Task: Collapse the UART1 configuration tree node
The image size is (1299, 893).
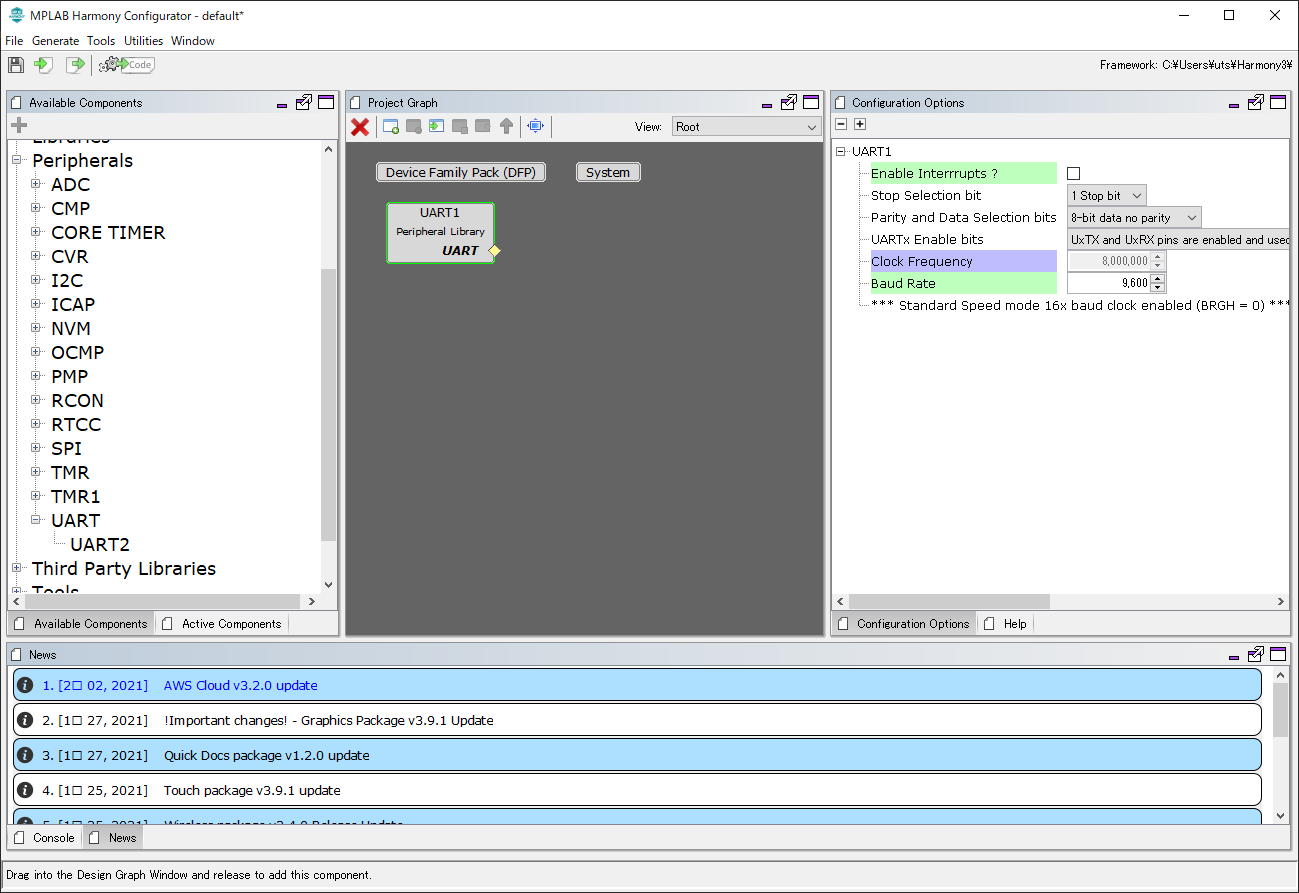Action: (x=841, y=152)
